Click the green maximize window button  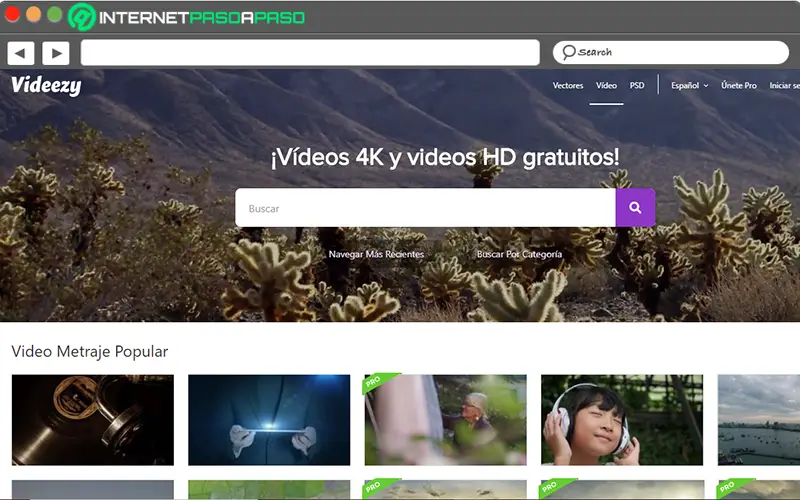coord(55,14)
